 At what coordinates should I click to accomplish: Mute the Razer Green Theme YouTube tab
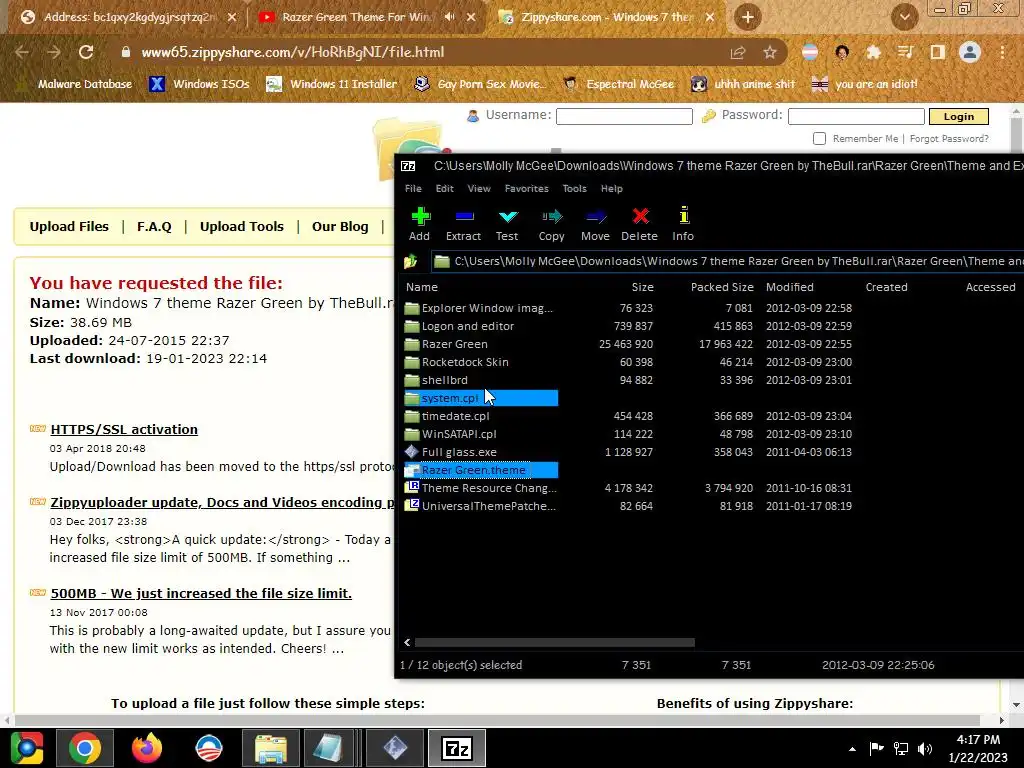(x=449, y=17)
